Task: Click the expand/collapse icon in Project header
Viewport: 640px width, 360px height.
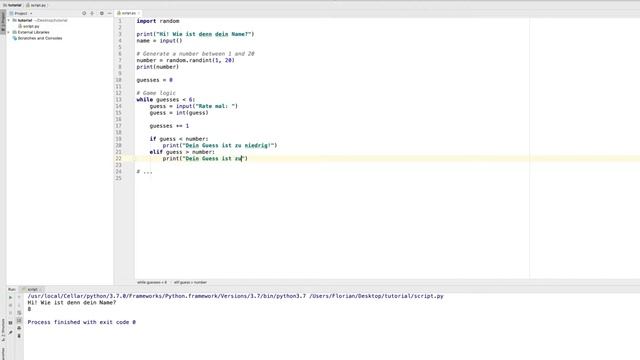Action: 92,13
